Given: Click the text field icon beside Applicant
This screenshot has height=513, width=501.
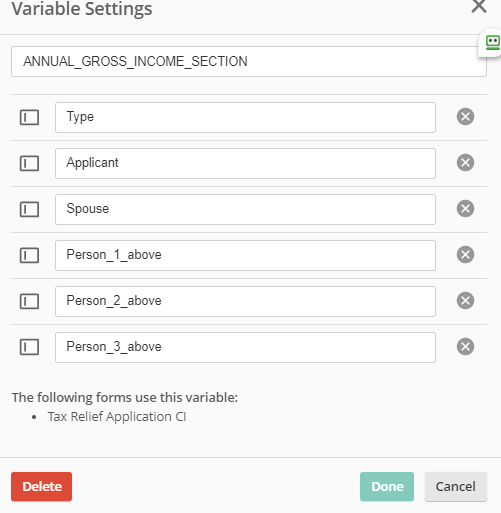Looking at the screenshot, I should tap(29, 163).
